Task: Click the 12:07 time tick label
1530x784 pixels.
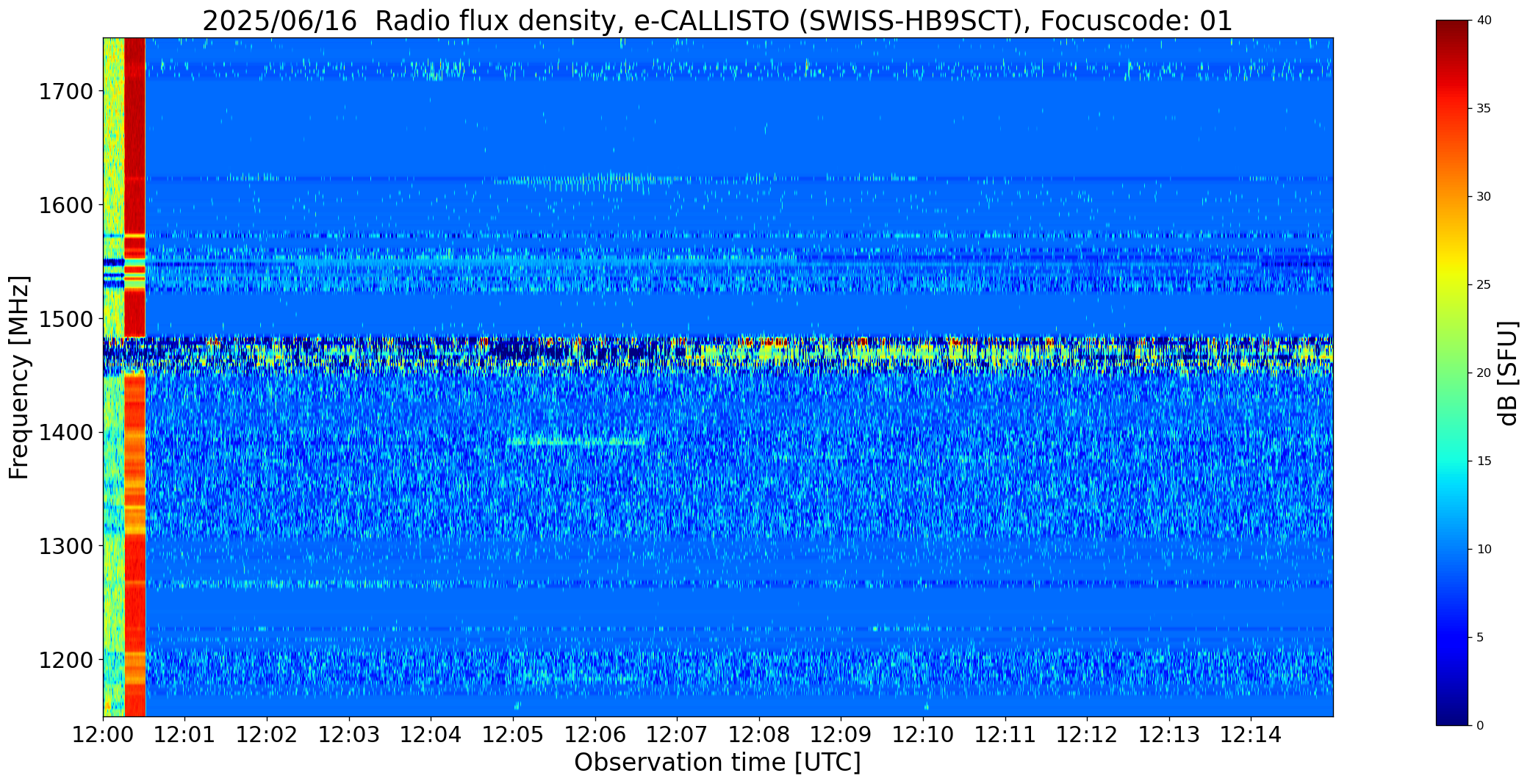Action: [677, 735]
